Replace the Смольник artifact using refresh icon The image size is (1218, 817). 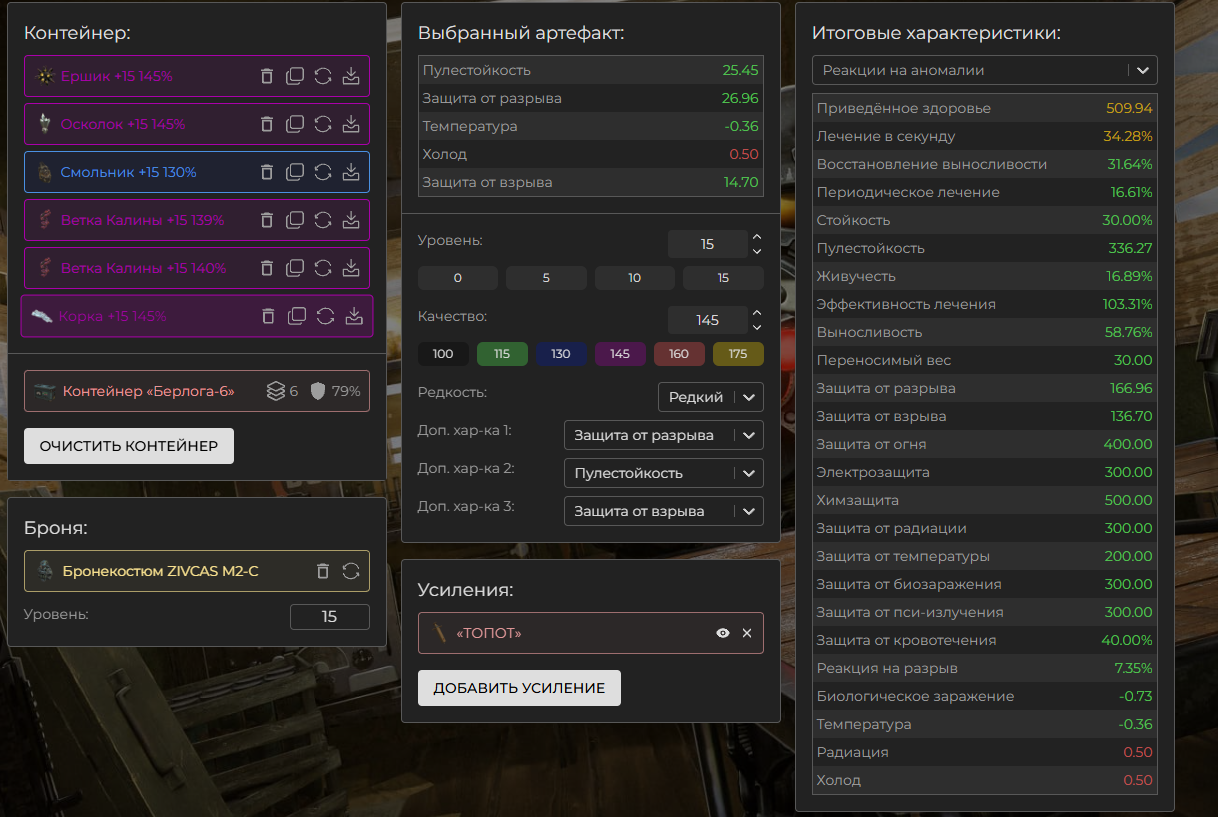point(323,172)
